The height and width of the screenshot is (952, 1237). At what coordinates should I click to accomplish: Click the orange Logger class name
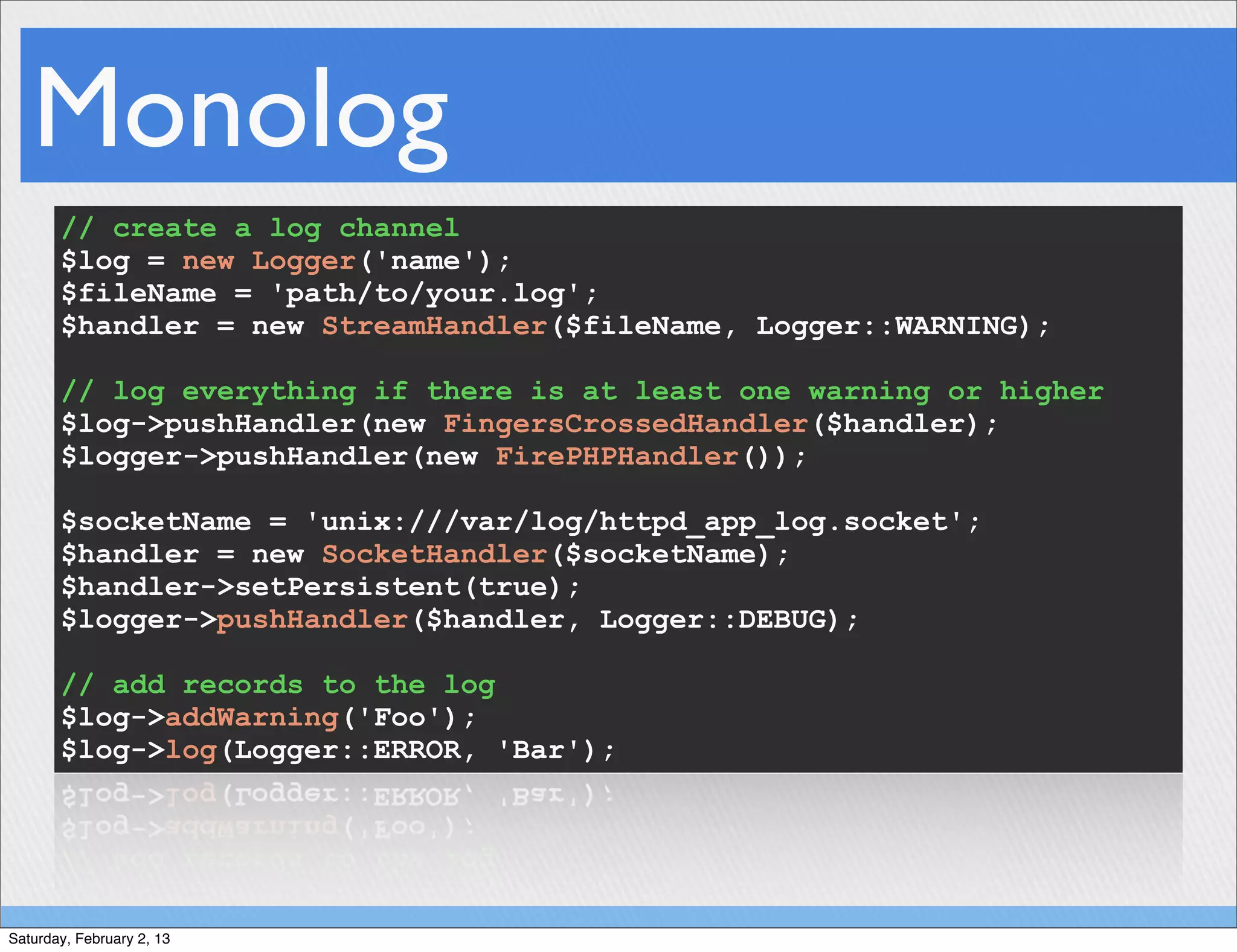pyautogui.click(x=304, y=262)
